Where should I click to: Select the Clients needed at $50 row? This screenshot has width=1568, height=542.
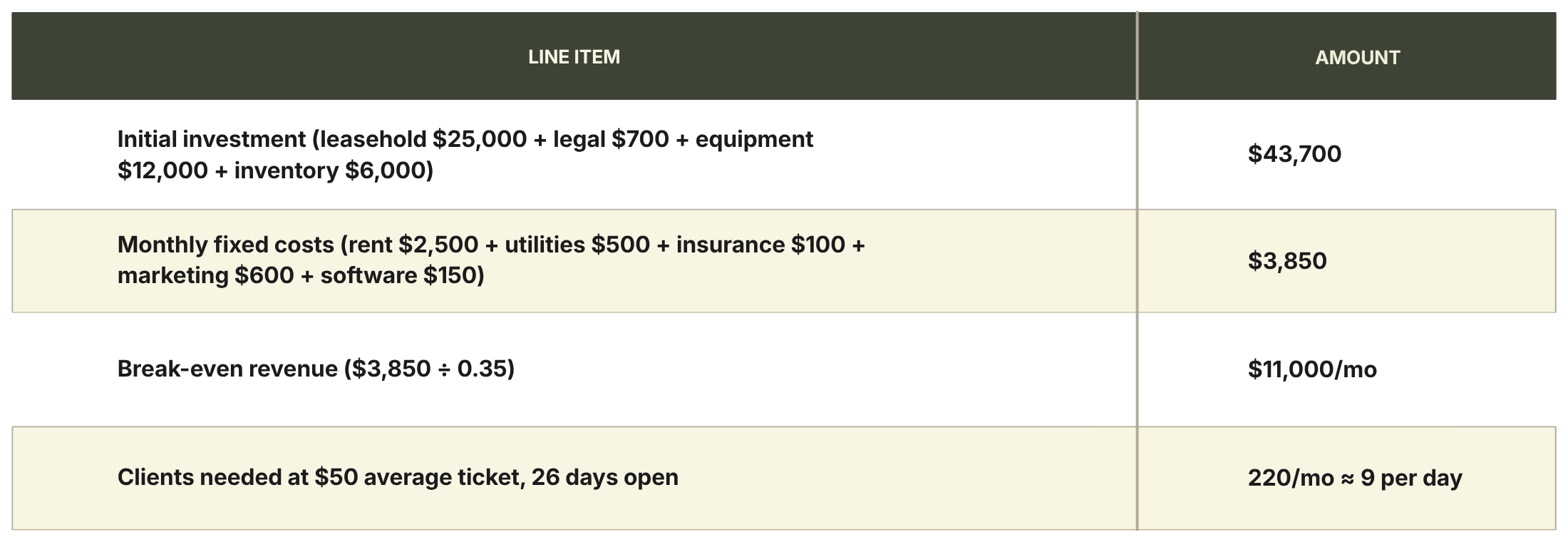click(x=784, y=478)
